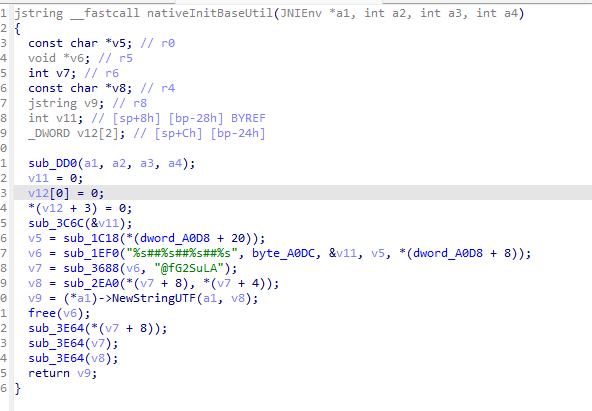Screen dimensions: 592x411
Task: Click the nativeInitBaseUtil function name
Action: (210, 13)
